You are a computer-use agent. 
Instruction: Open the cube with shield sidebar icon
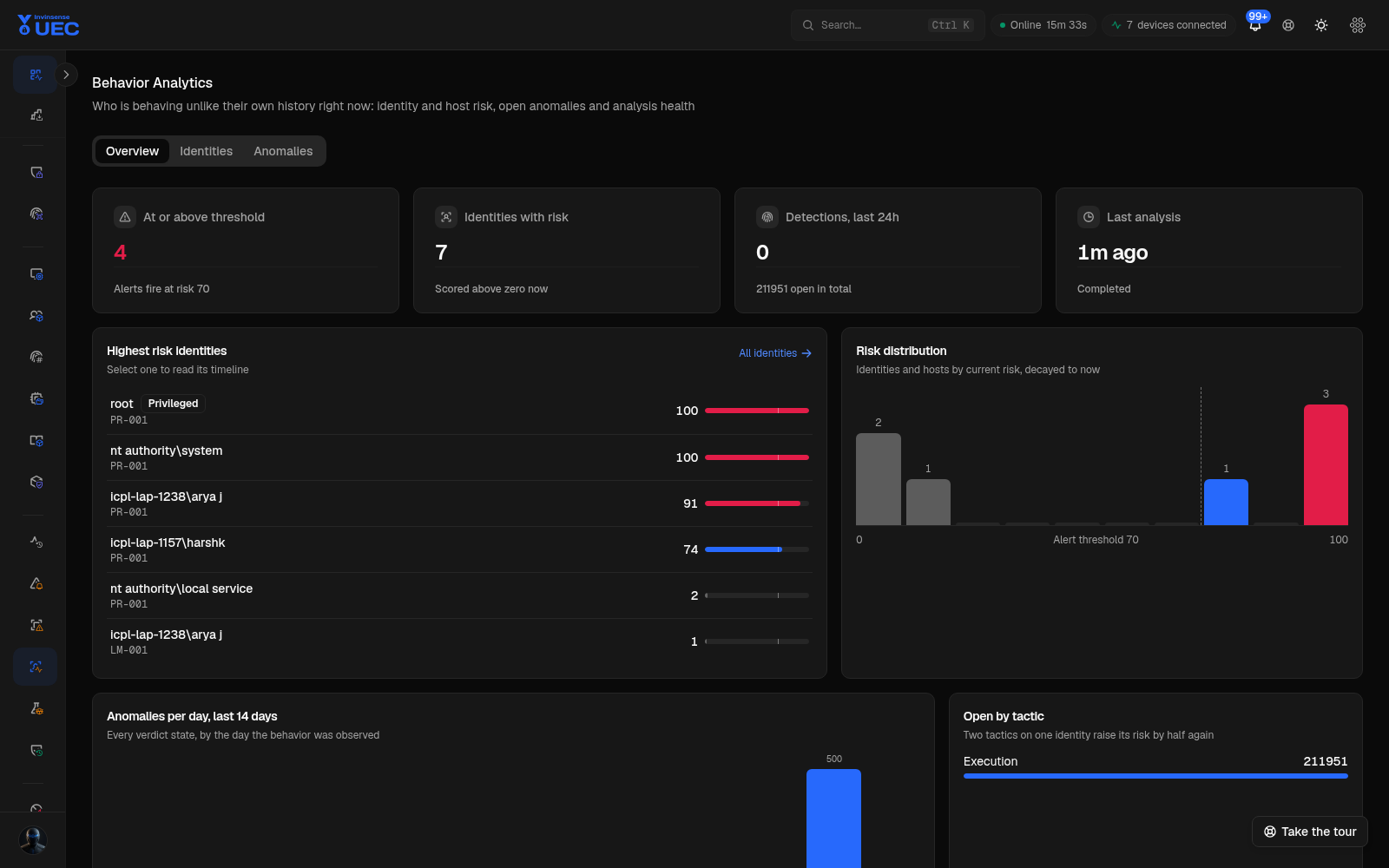coord(36,482)
